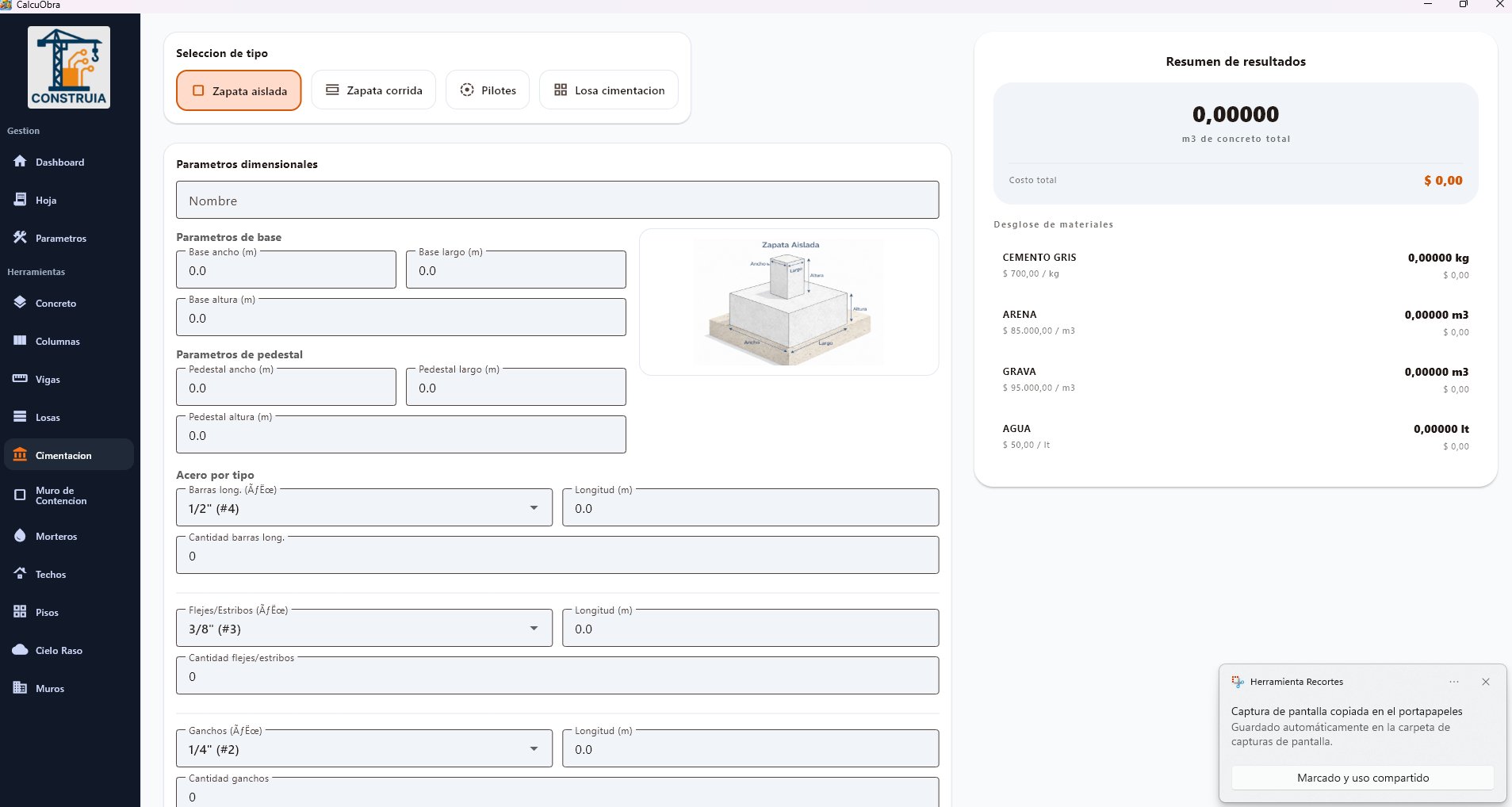This screenshot has width=1512, height=807.
Task: Open the Hoja menu item
Action: click(x=45, y=201)
